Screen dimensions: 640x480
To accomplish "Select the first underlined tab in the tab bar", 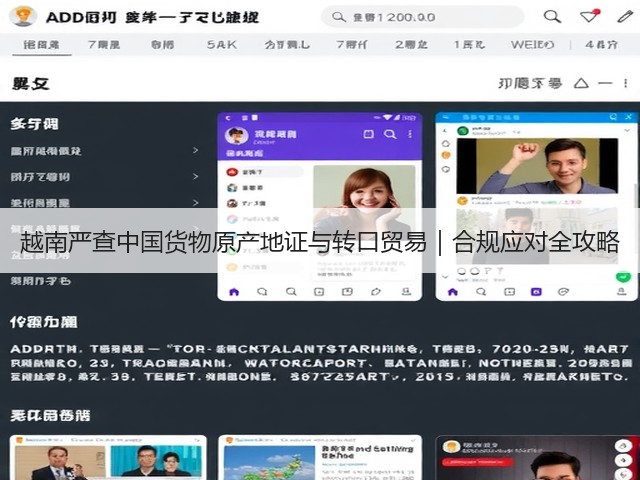I will 41,44.
